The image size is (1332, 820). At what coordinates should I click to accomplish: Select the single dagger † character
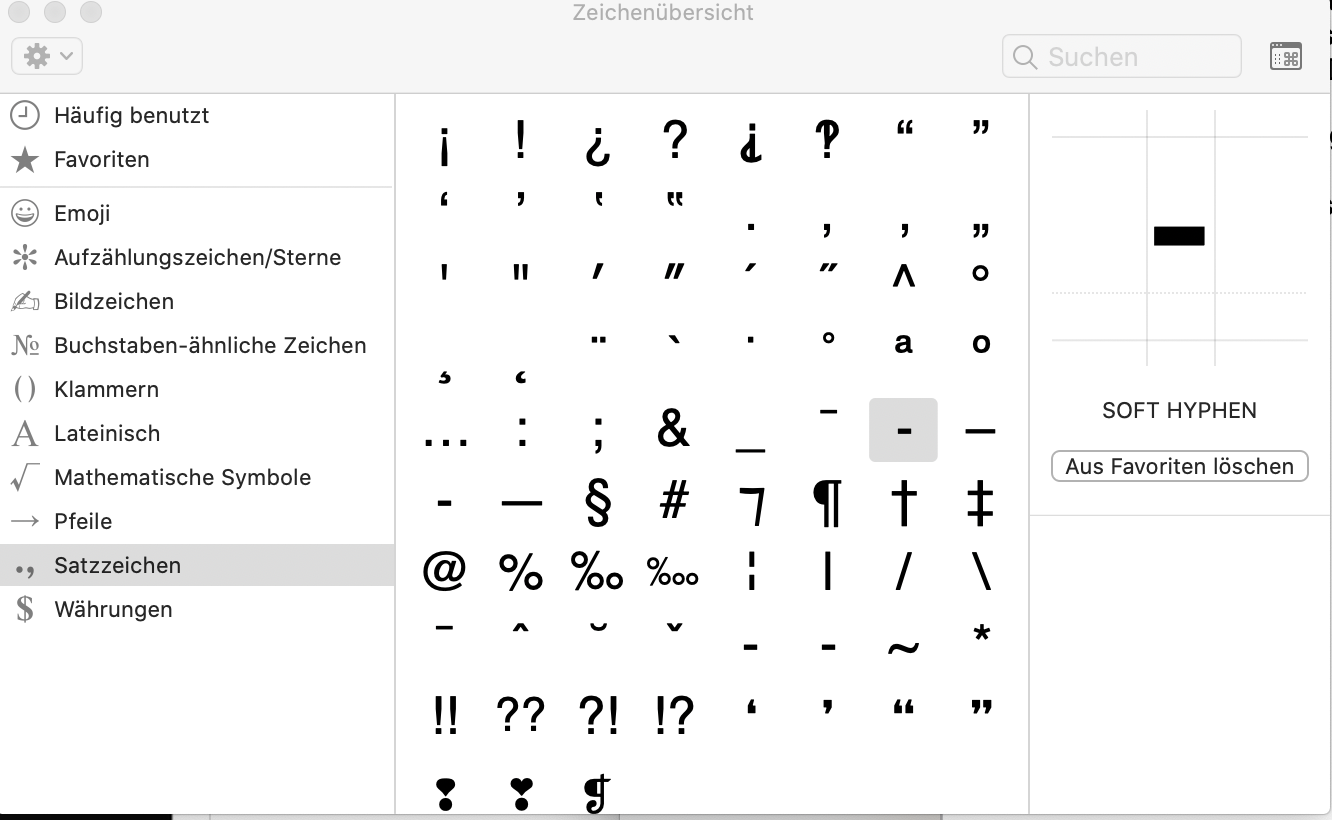[904, 502]
